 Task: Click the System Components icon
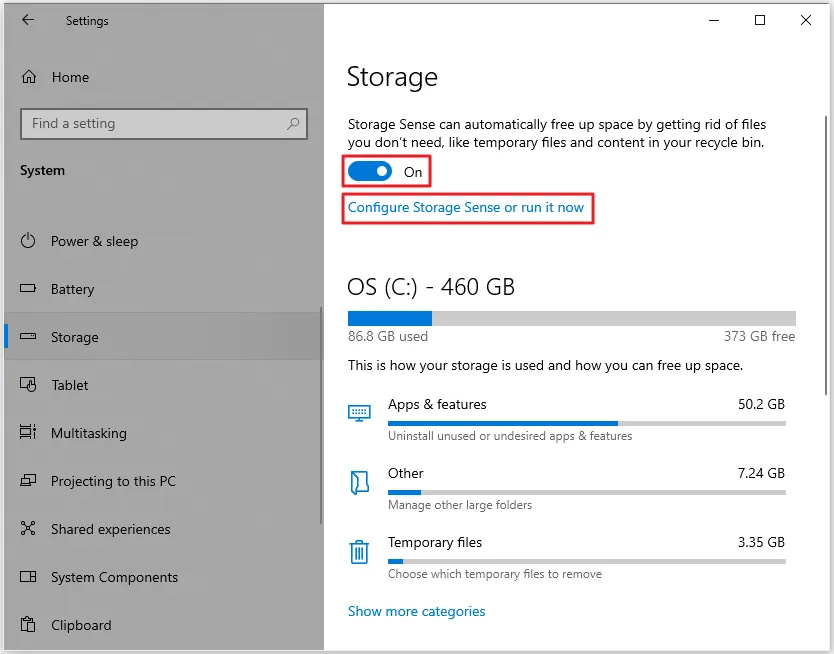pos(28,576)
